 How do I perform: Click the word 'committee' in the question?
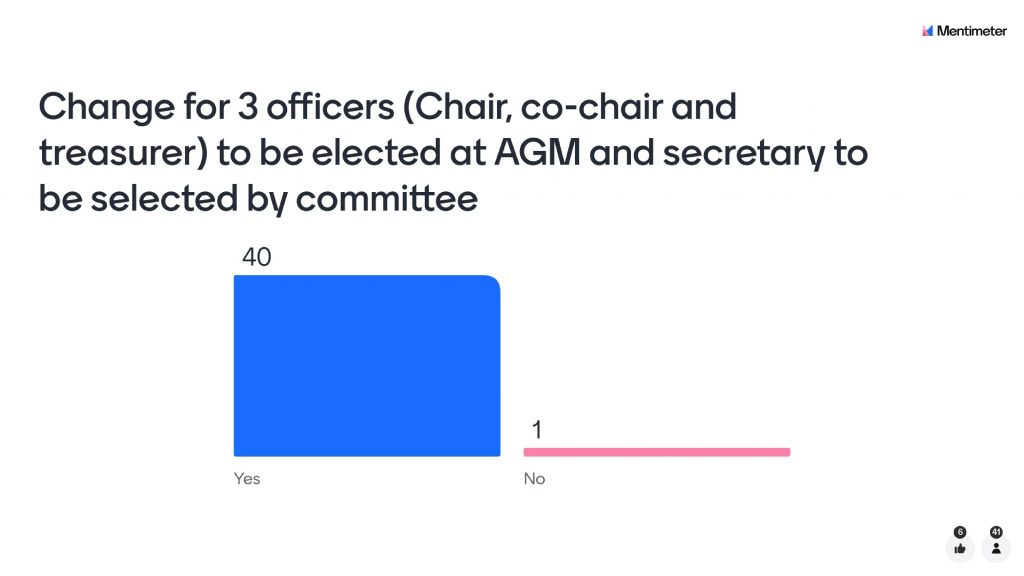pos(386,198)
